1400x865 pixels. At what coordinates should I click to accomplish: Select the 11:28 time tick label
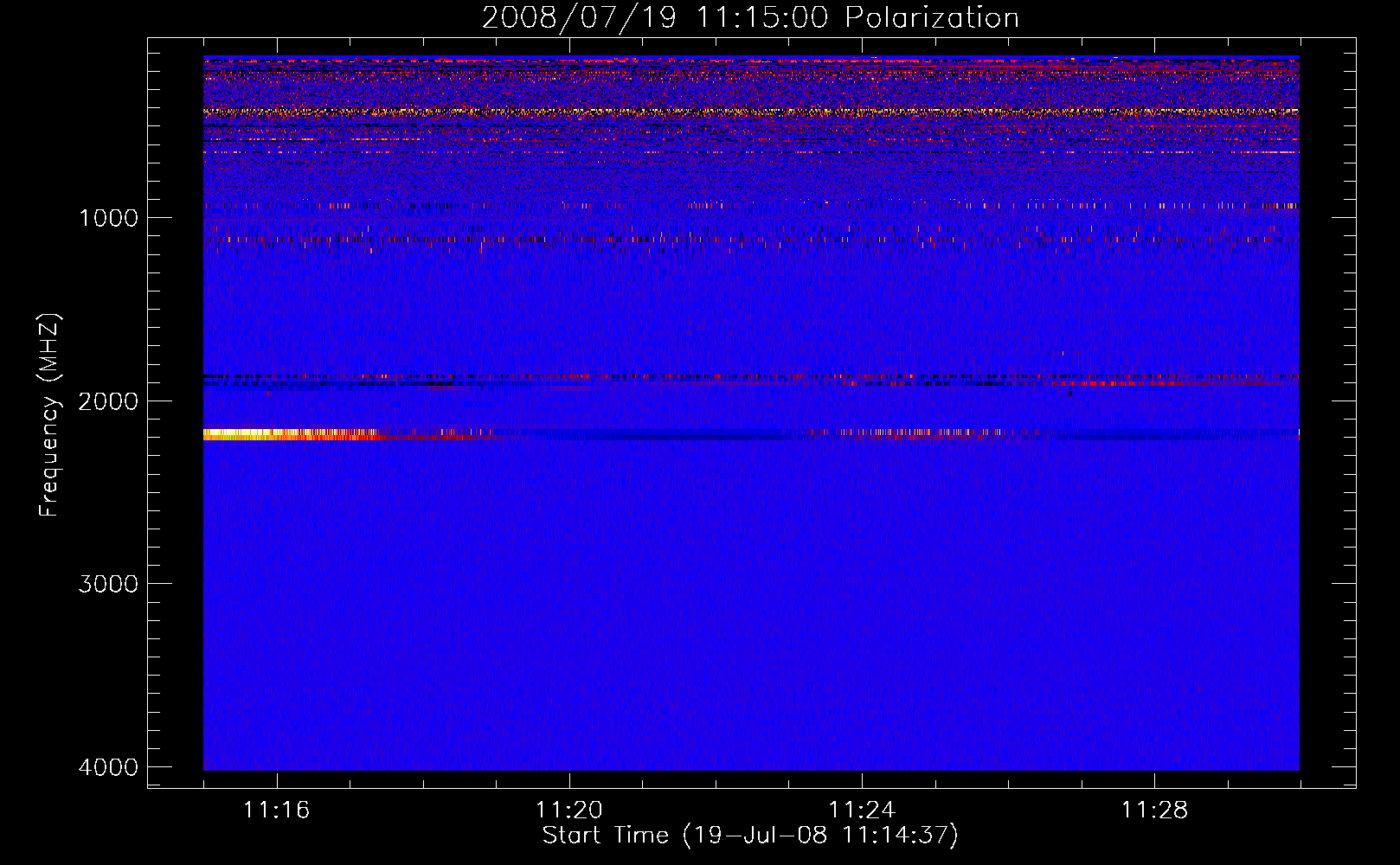click(x=1155, y=810)
